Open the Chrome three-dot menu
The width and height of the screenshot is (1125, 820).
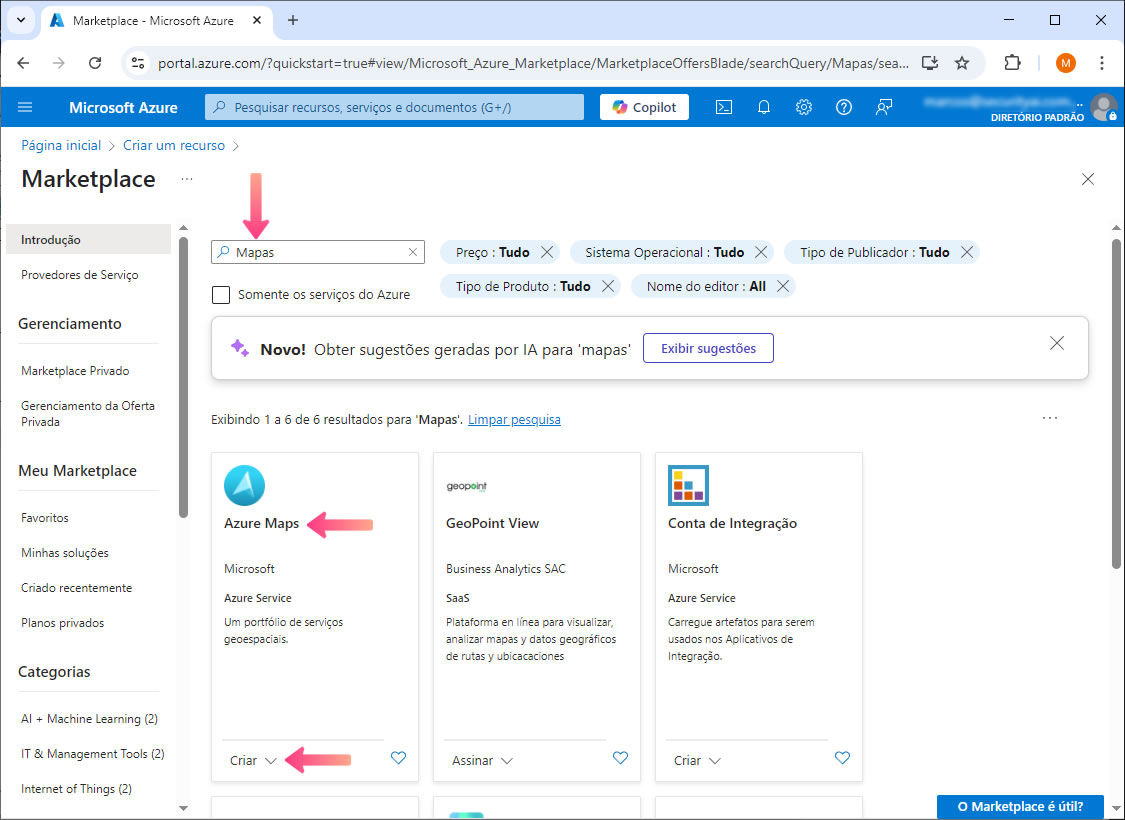pyautogui.click(x=1101, y=63)
